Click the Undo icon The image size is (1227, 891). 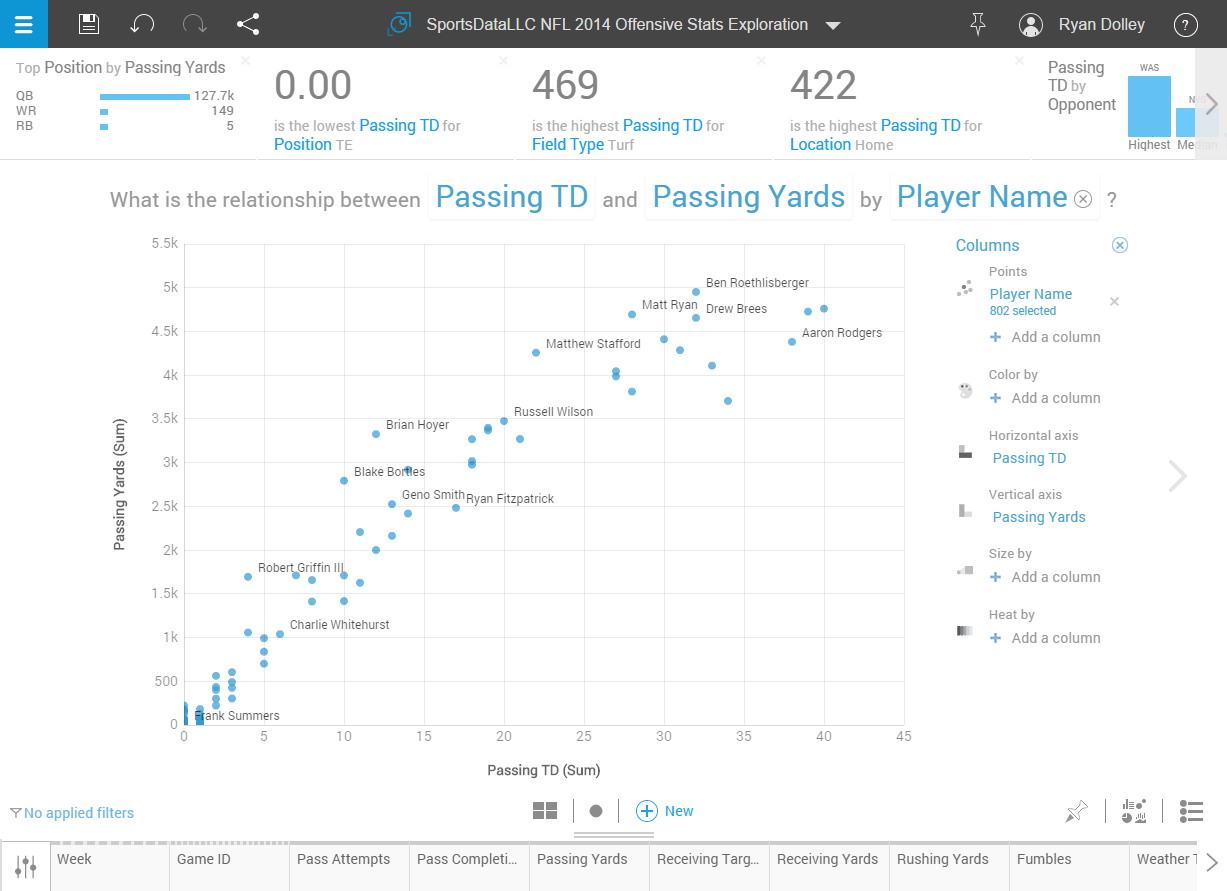point(143,24)
